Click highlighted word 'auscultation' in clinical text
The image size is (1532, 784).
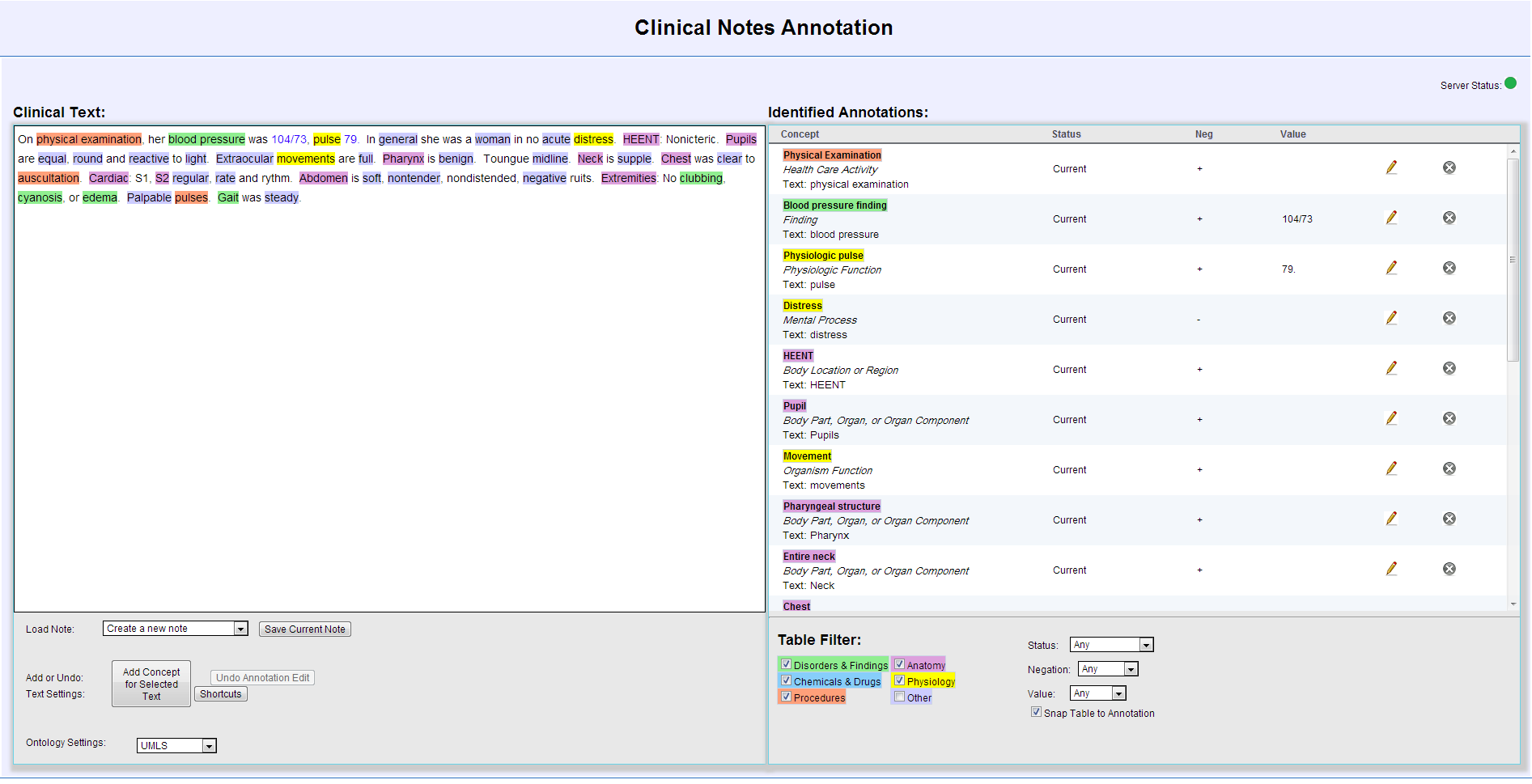tap(49, 178)
